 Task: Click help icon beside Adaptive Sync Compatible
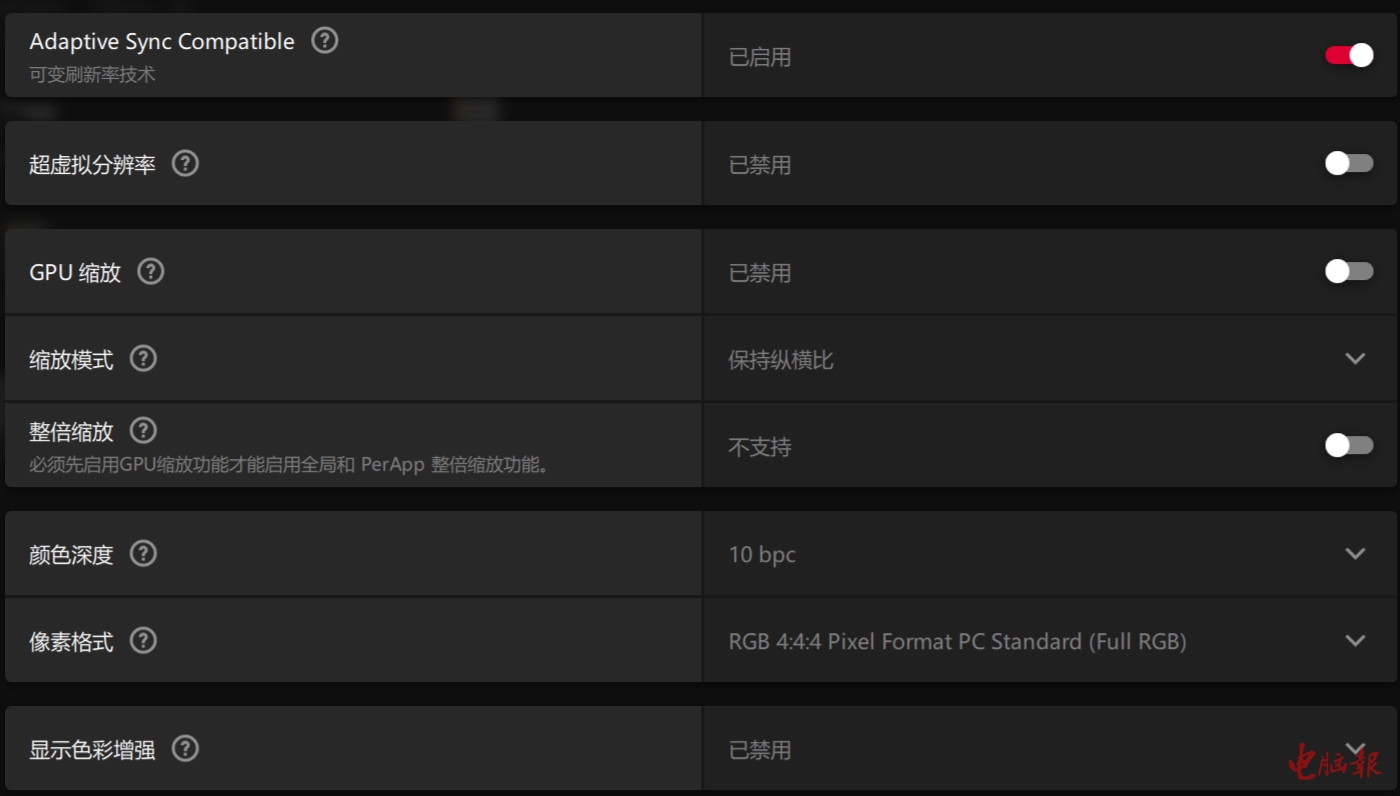tap(325, 41)
